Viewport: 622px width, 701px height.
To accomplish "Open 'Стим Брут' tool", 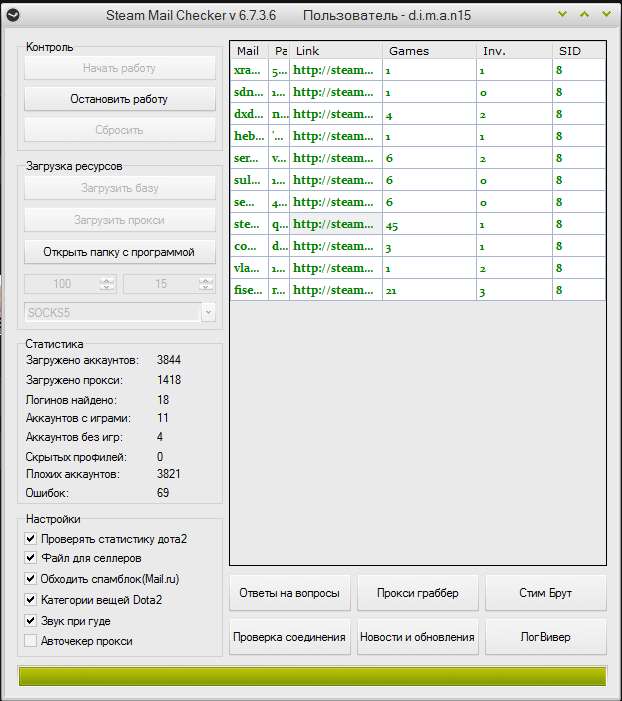I will [x=546, y=593].
